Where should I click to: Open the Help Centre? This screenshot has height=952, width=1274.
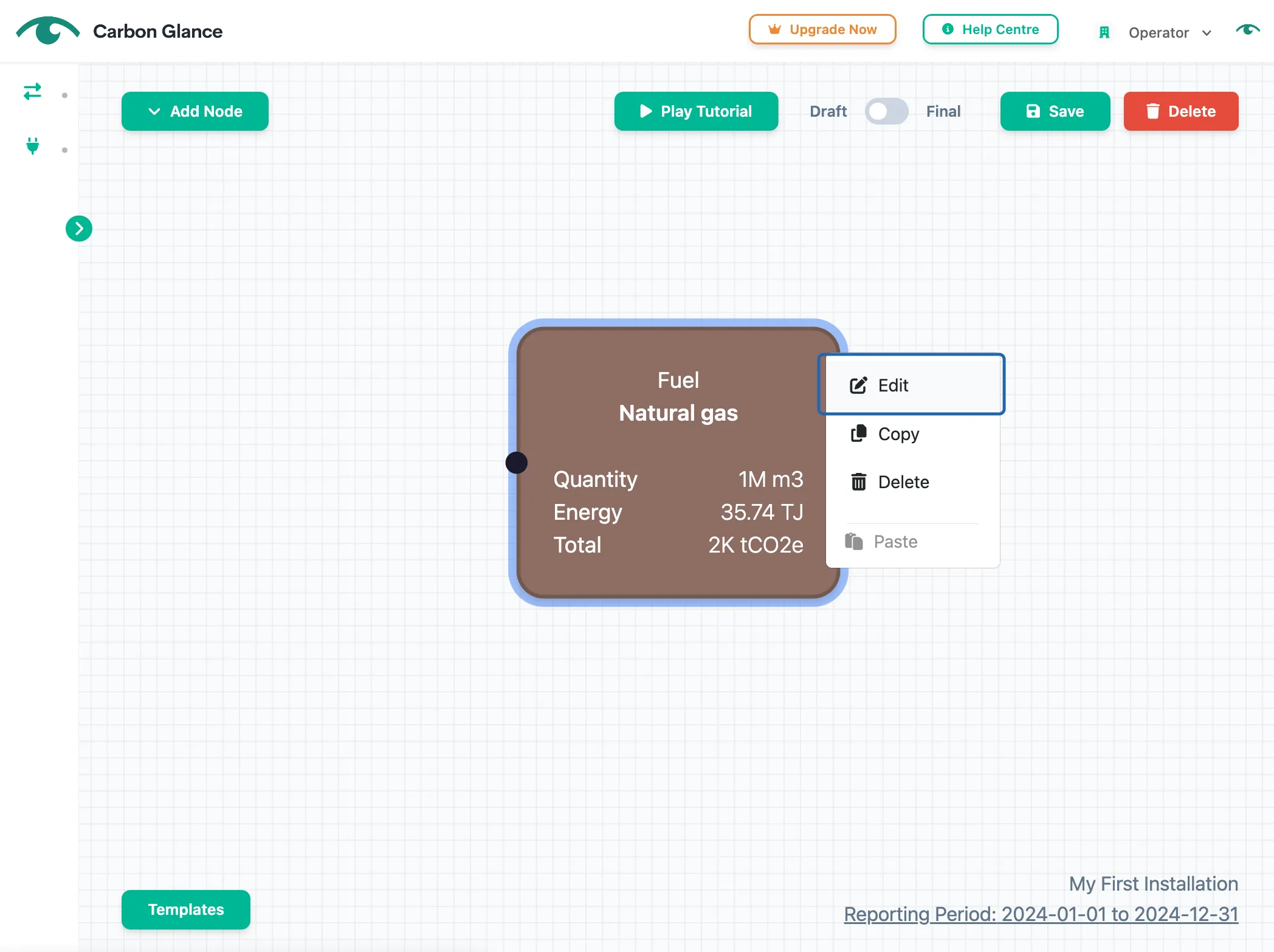[x=990, y=29]
